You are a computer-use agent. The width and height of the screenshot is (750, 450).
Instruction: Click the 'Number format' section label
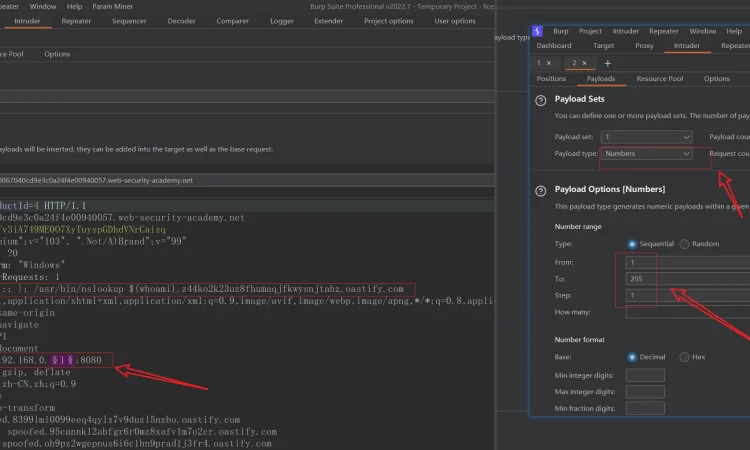pos(579,340)
